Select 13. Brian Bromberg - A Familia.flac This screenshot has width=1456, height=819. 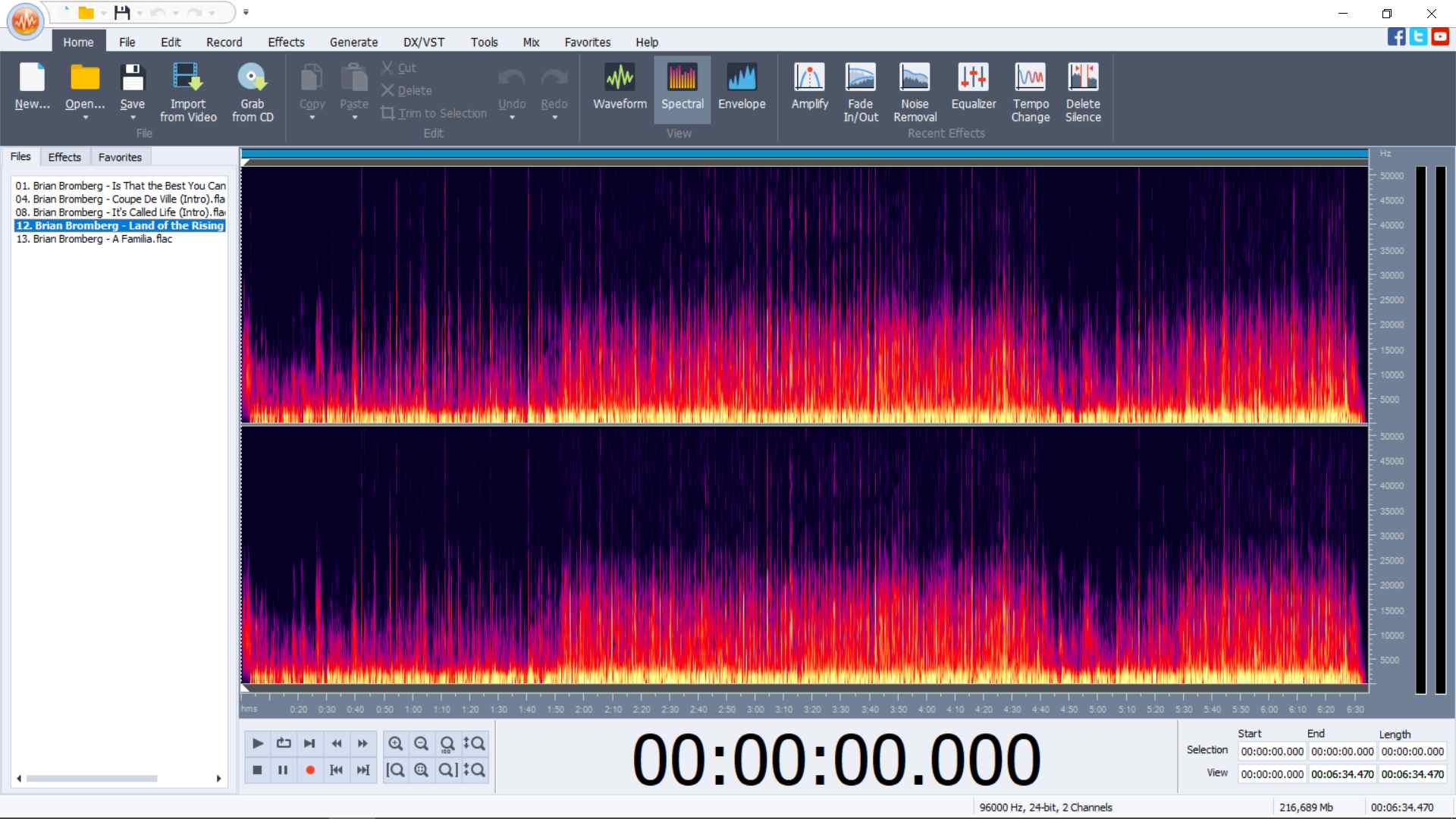point(94,239)
